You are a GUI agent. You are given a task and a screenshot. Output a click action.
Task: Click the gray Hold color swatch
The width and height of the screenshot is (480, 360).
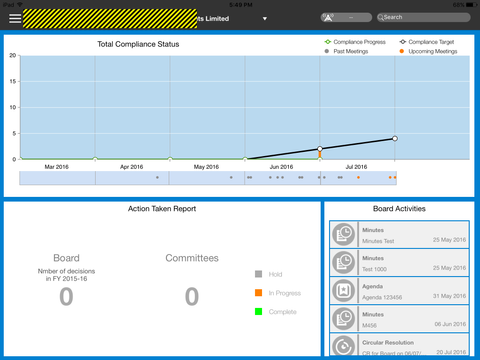[x=258, y=274]
